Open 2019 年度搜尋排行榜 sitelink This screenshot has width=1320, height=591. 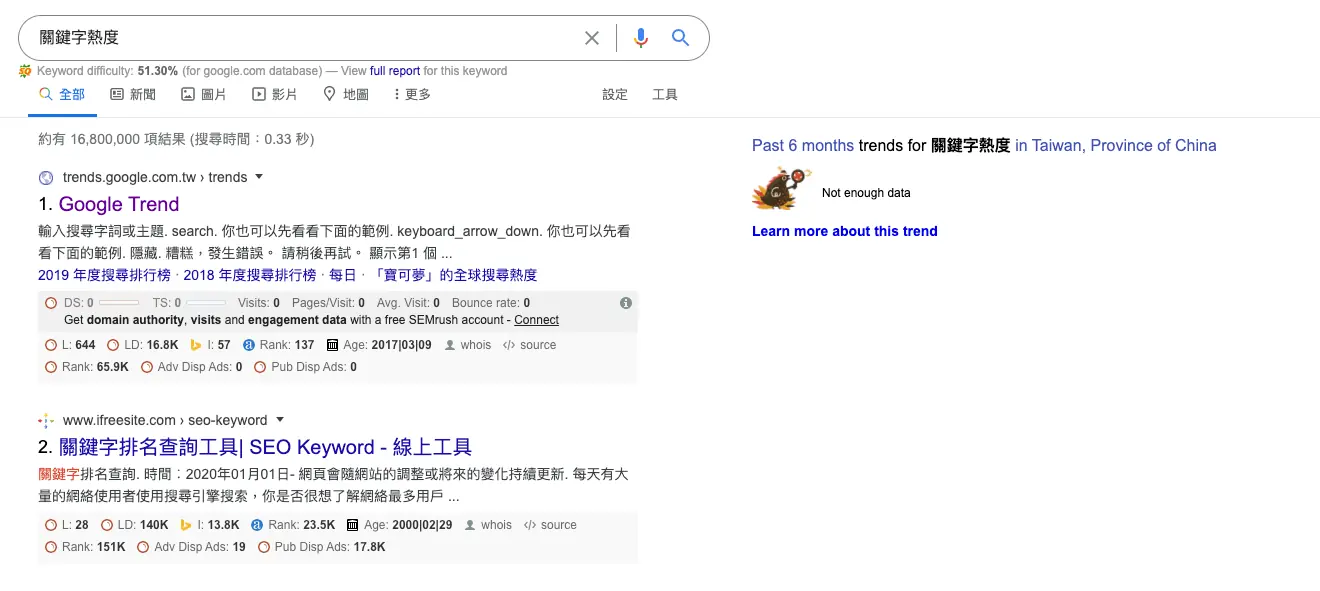pyautogui.click(x=104, y=275)
